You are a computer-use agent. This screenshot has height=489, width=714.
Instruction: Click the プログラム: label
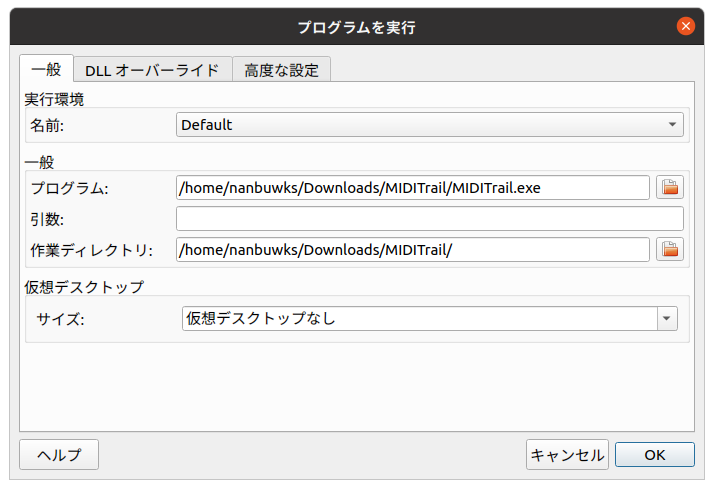pyautogui.click(x=70, y=188)
